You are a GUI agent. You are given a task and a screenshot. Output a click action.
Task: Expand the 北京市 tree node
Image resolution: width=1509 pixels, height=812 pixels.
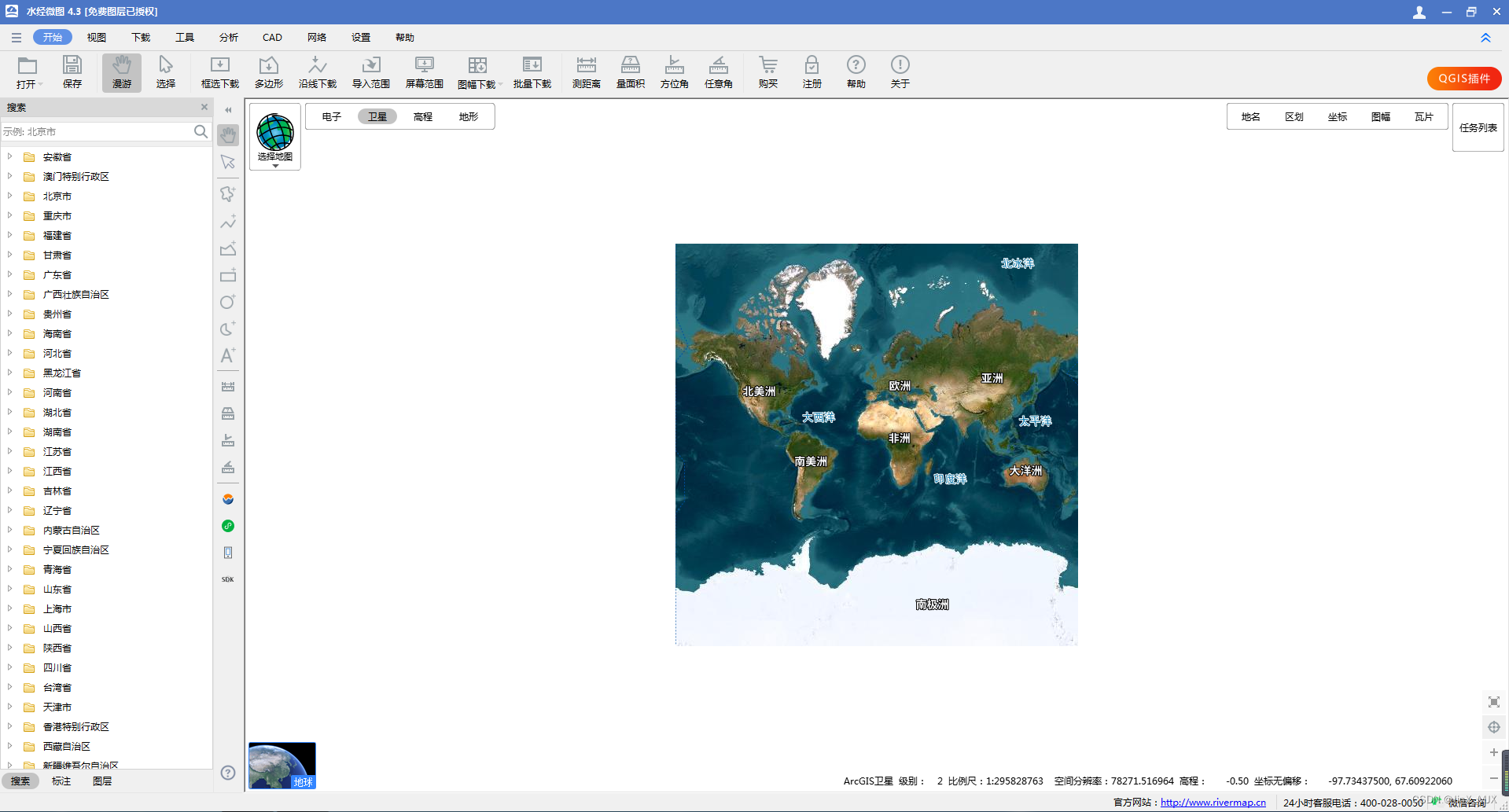(x=9, y=196)
